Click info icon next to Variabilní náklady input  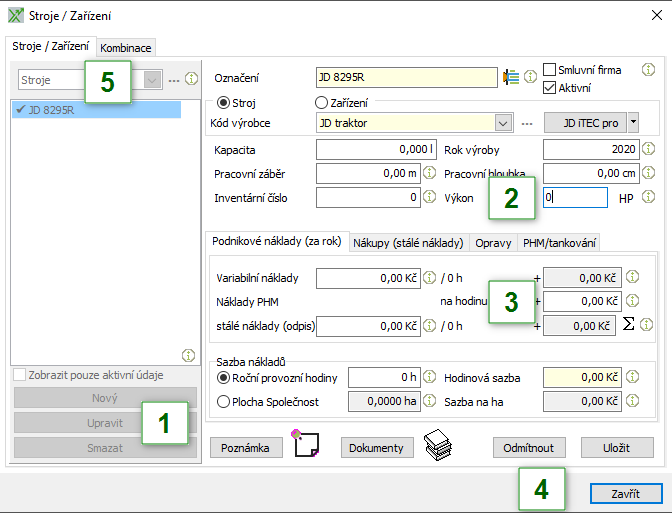click(429, 278)
